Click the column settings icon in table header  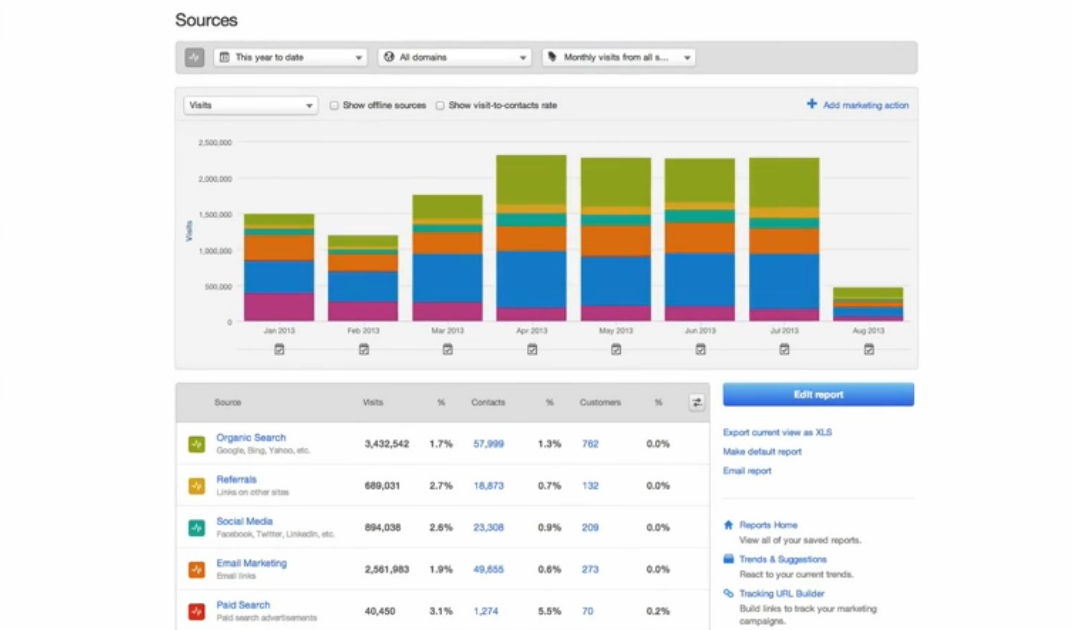click(x=696, y=402)
